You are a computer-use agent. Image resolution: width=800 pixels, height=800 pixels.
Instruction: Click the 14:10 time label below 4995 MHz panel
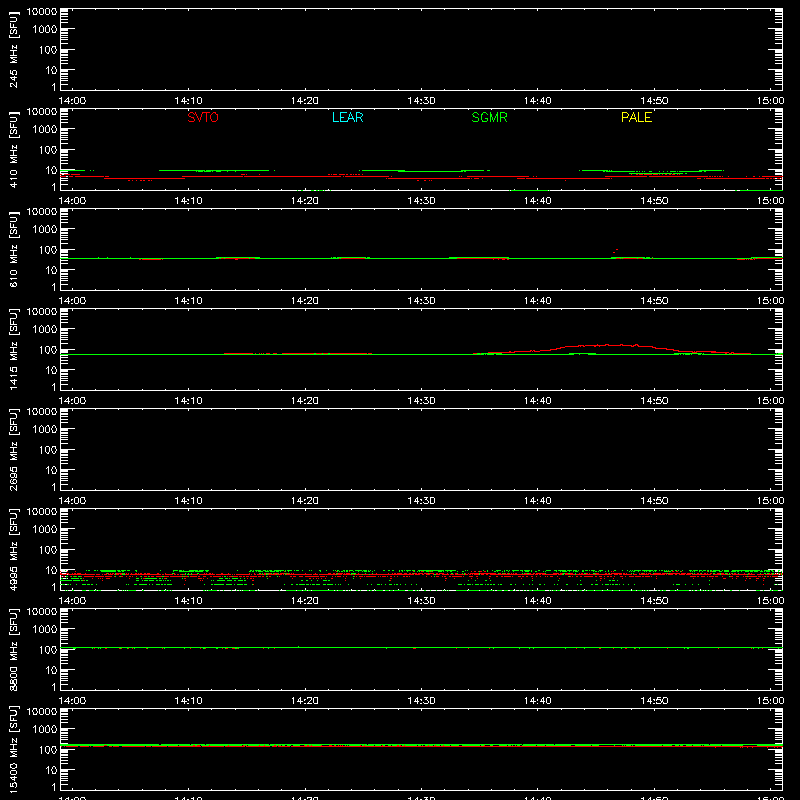click(x=188, y=601)
